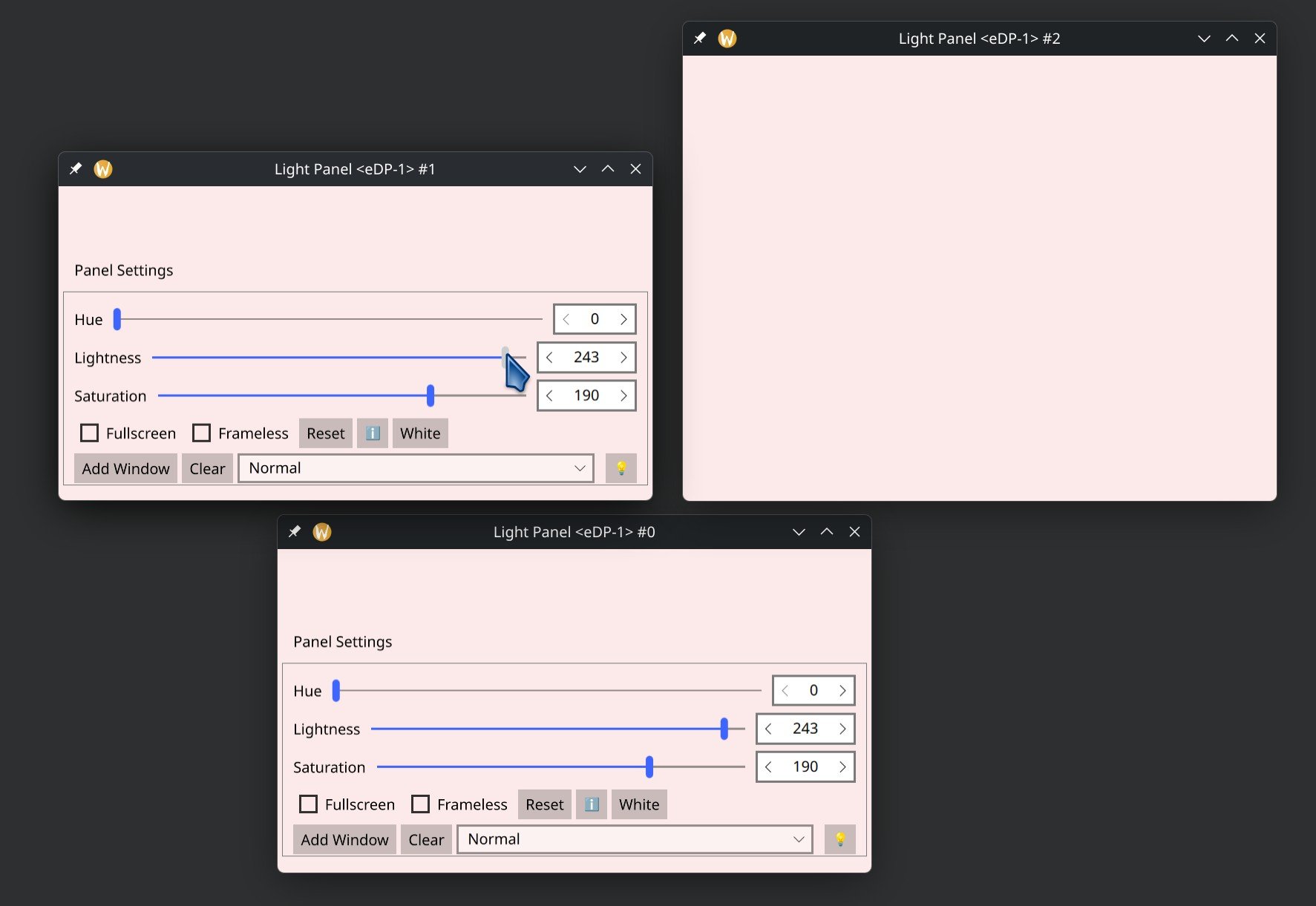Increase the Lightness value in panel #1
1316x906 pixels.
(623, 358)
